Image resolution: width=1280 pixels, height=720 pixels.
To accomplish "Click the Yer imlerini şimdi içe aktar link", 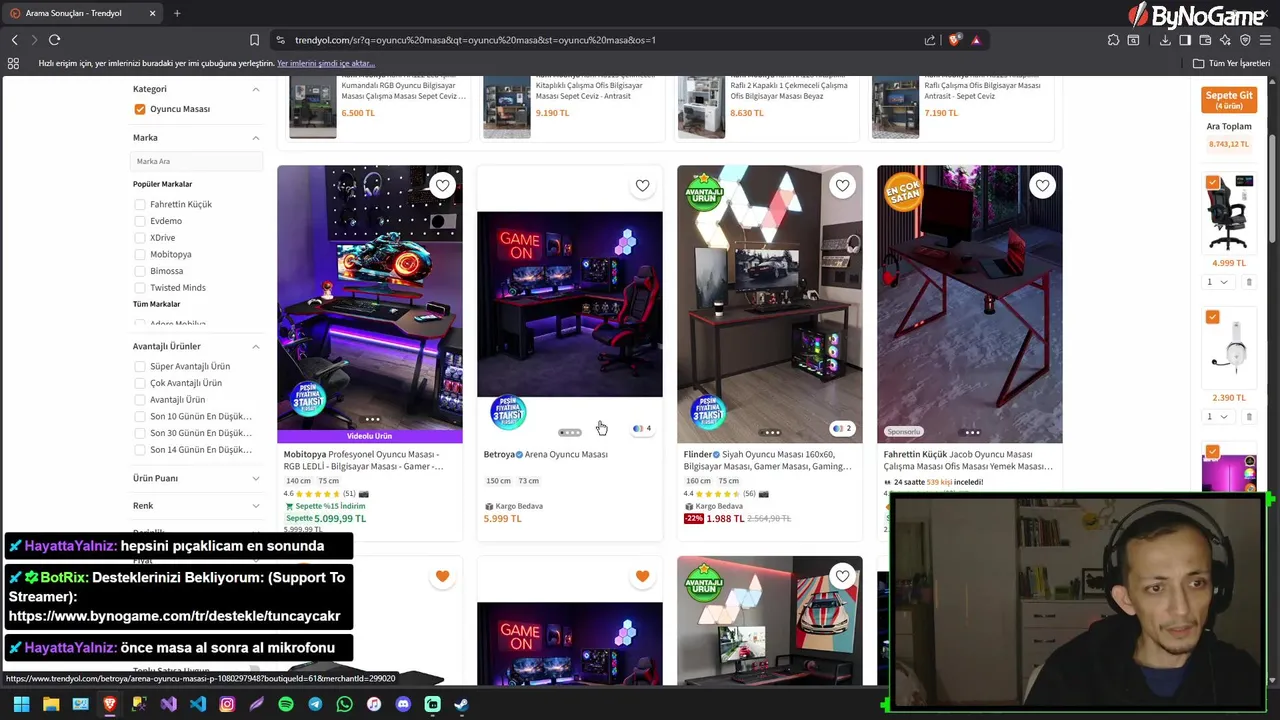I will (x=326, y=63).
